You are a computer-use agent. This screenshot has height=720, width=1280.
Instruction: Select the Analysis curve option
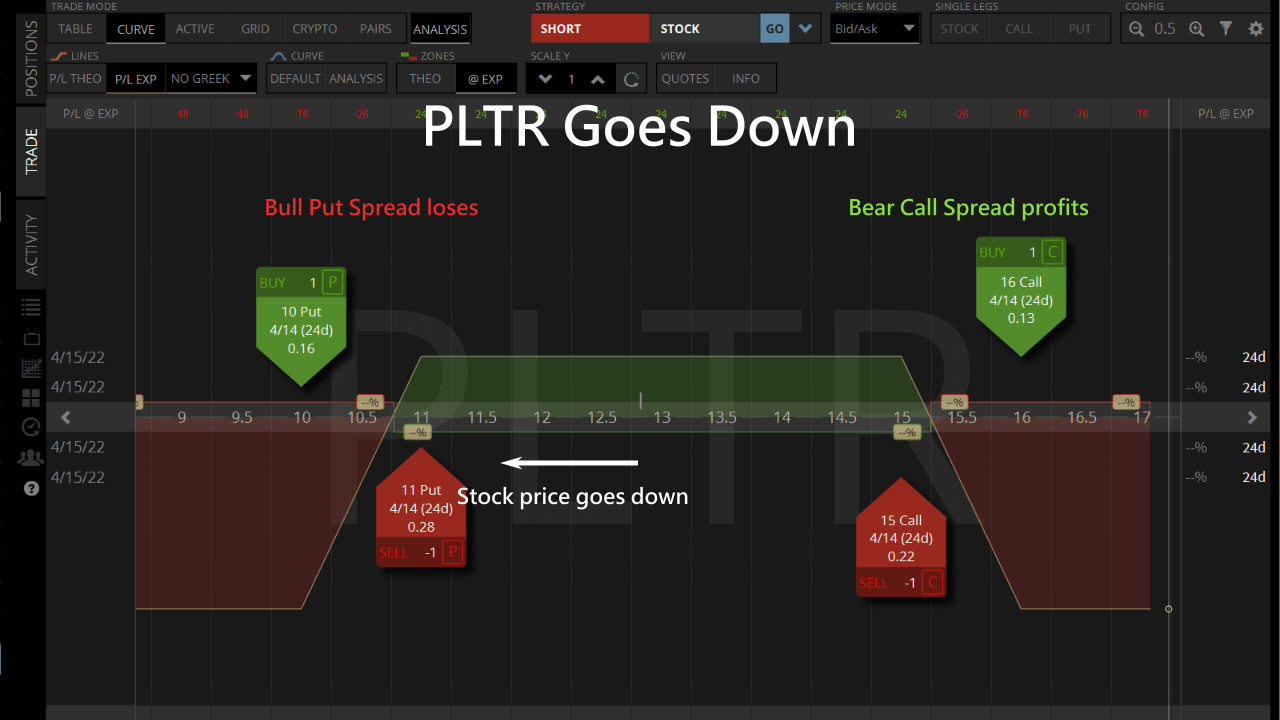[356, 78]
